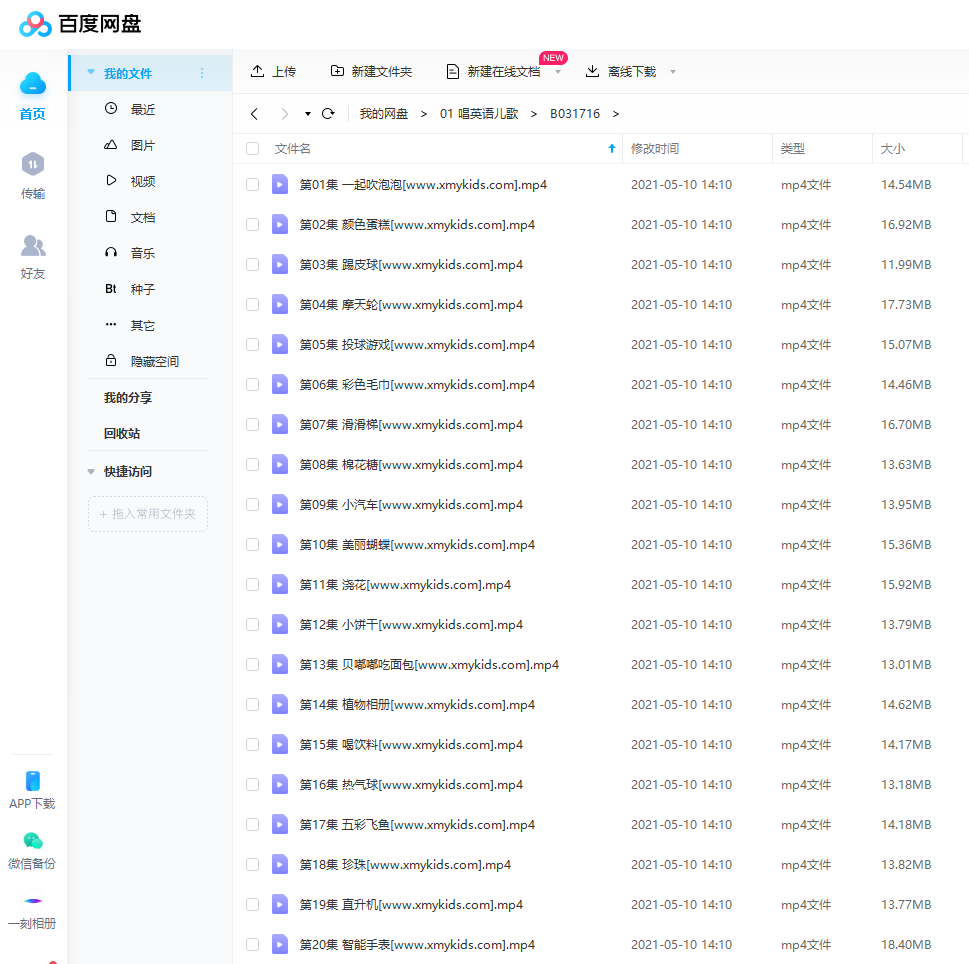Collapse the 快捷访问 section

[90, 471]
